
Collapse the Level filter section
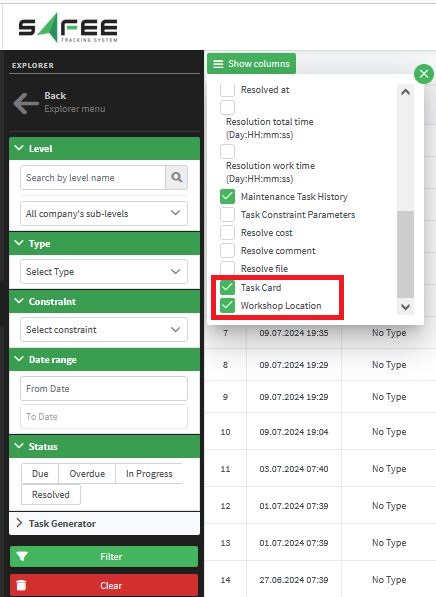pos(104,148)
